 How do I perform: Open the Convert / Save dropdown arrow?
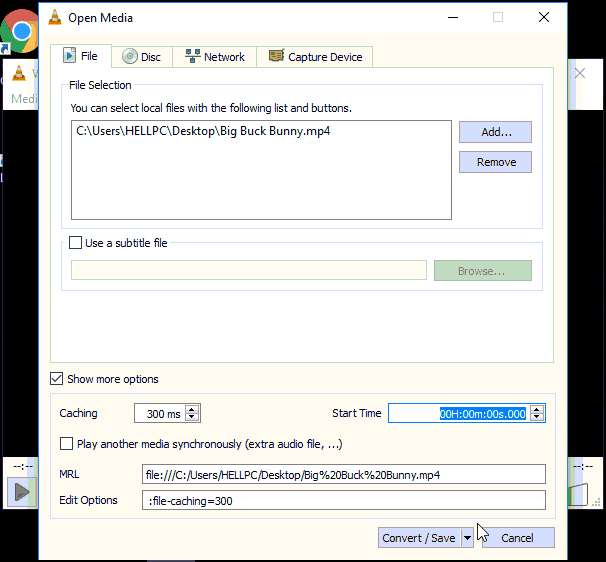[467, 538]
